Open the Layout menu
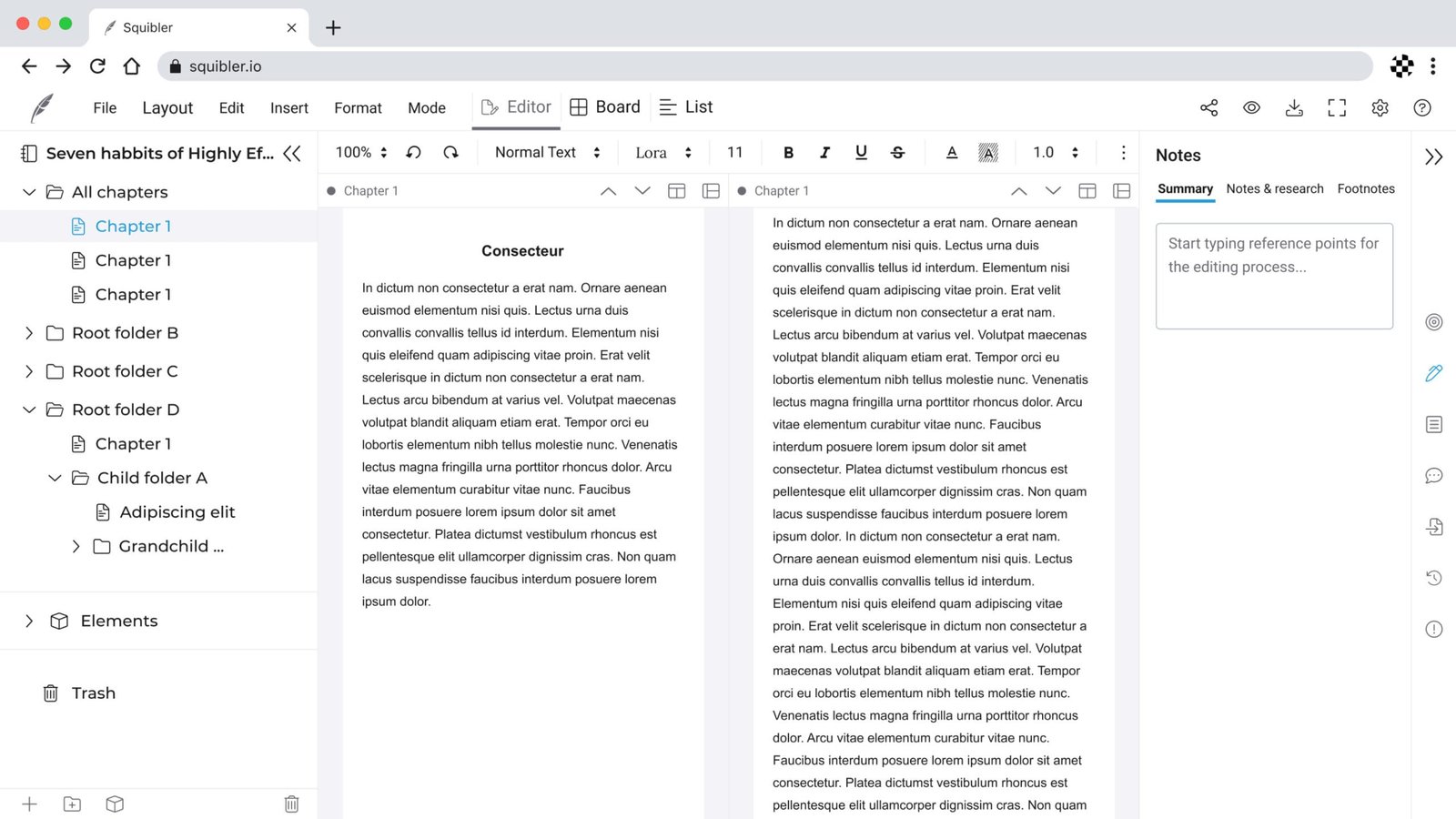The image size is (1456, 819). pos(167,107)
